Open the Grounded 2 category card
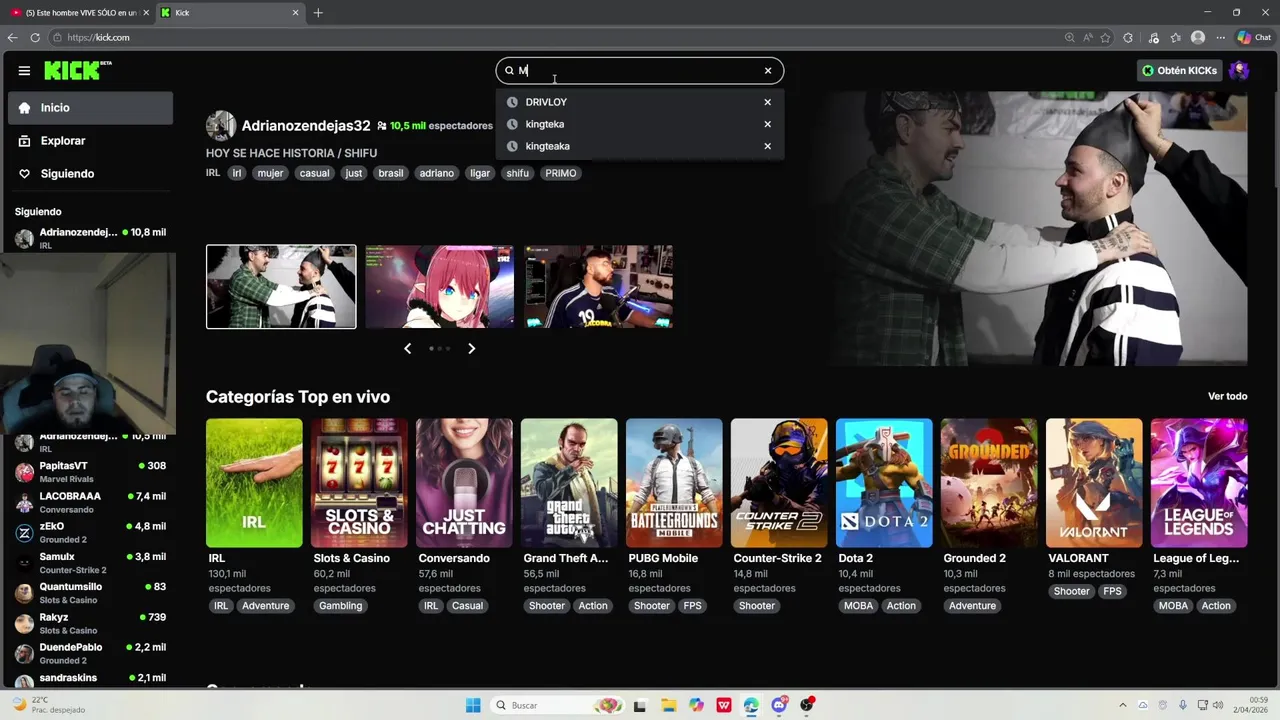The width and height of the screenshot is (1280, 720). [989, 483]
